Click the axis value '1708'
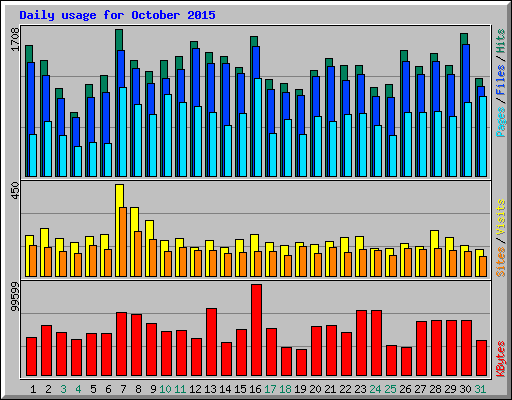 pos(15,39)
